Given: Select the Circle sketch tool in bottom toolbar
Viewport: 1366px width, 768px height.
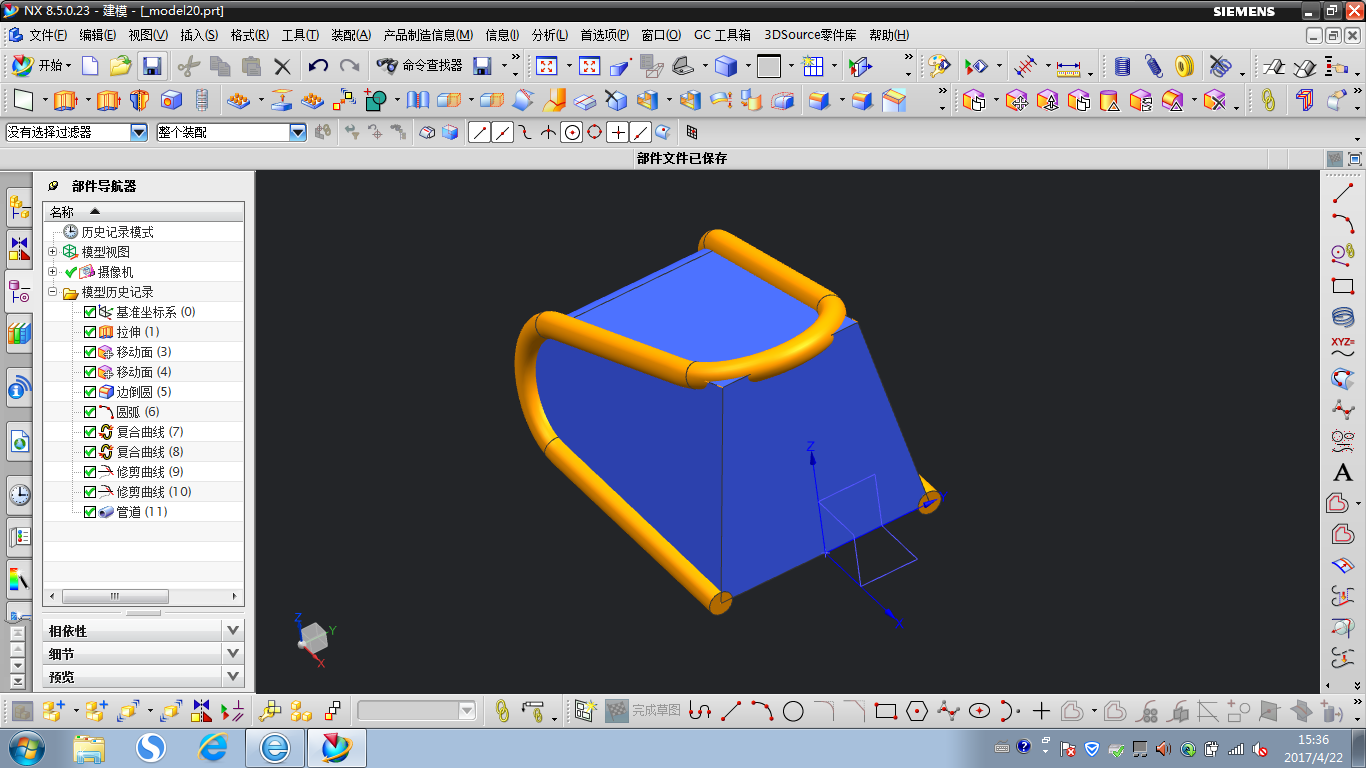Looking at the screenshot, I should pyautogui.click(x=793, y=711).
